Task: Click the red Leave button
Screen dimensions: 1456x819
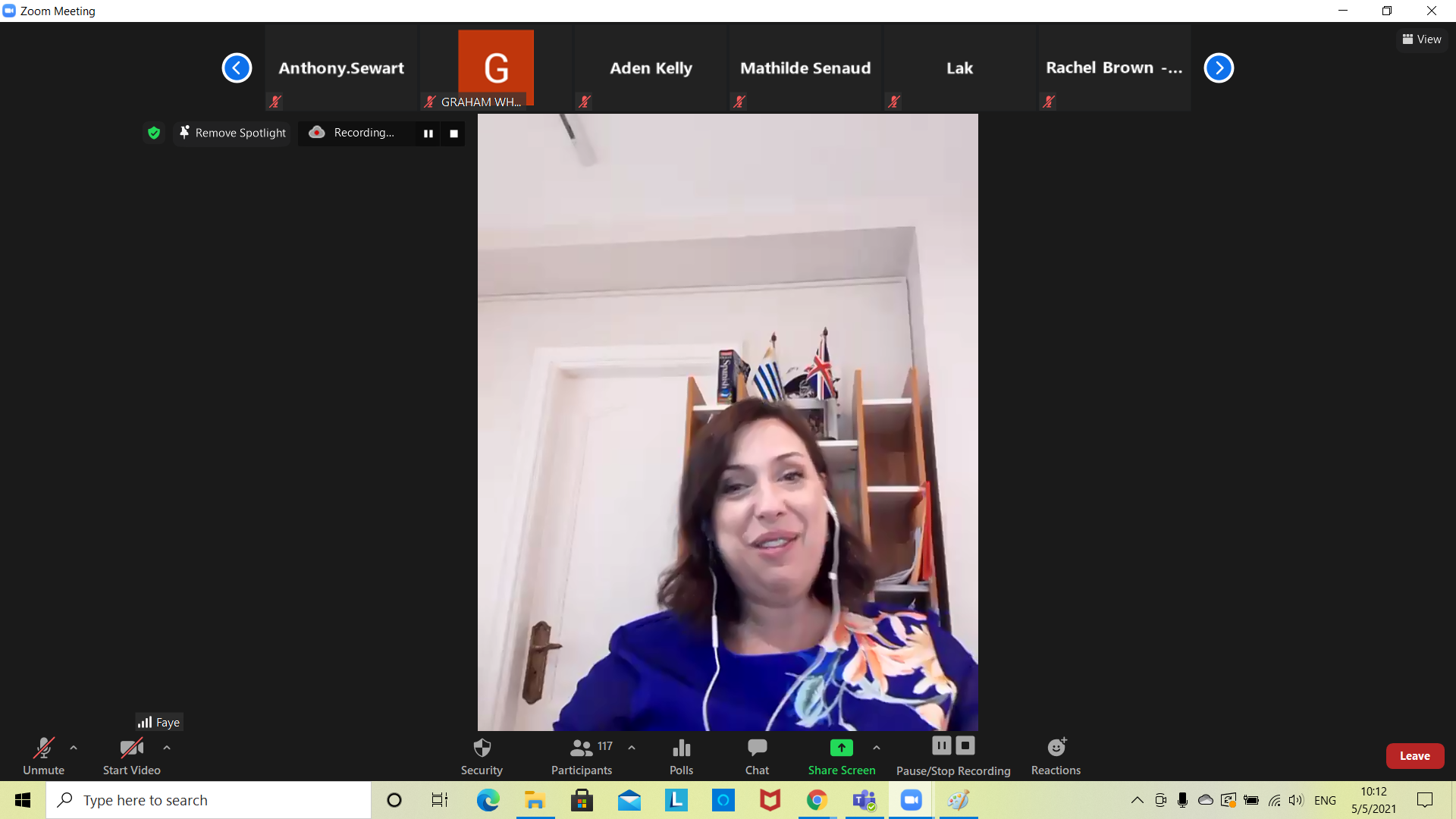Action: [x=1414, y=756]
